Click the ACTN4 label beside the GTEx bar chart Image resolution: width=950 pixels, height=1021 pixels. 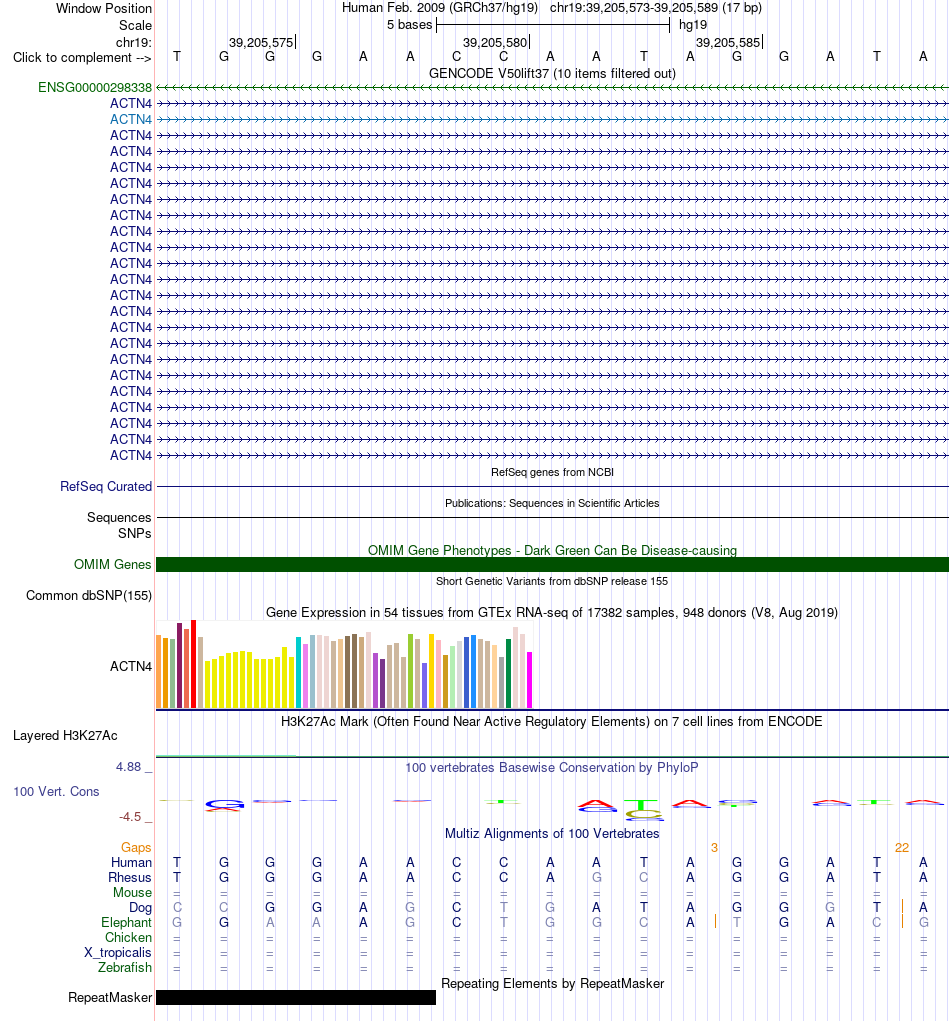pos(130,666)
